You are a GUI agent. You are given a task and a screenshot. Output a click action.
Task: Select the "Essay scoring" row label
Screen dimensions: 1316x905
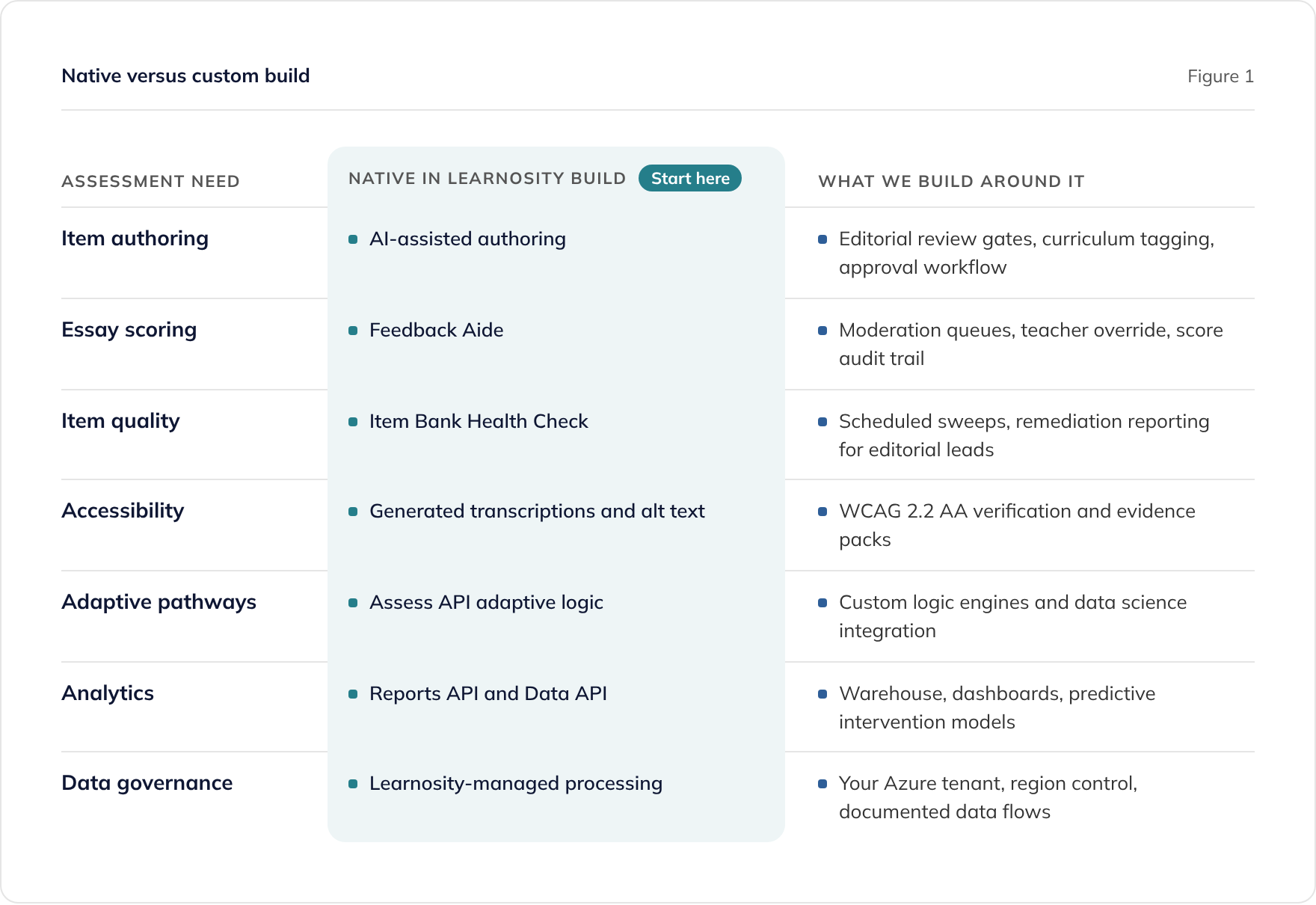coord(129,330)
